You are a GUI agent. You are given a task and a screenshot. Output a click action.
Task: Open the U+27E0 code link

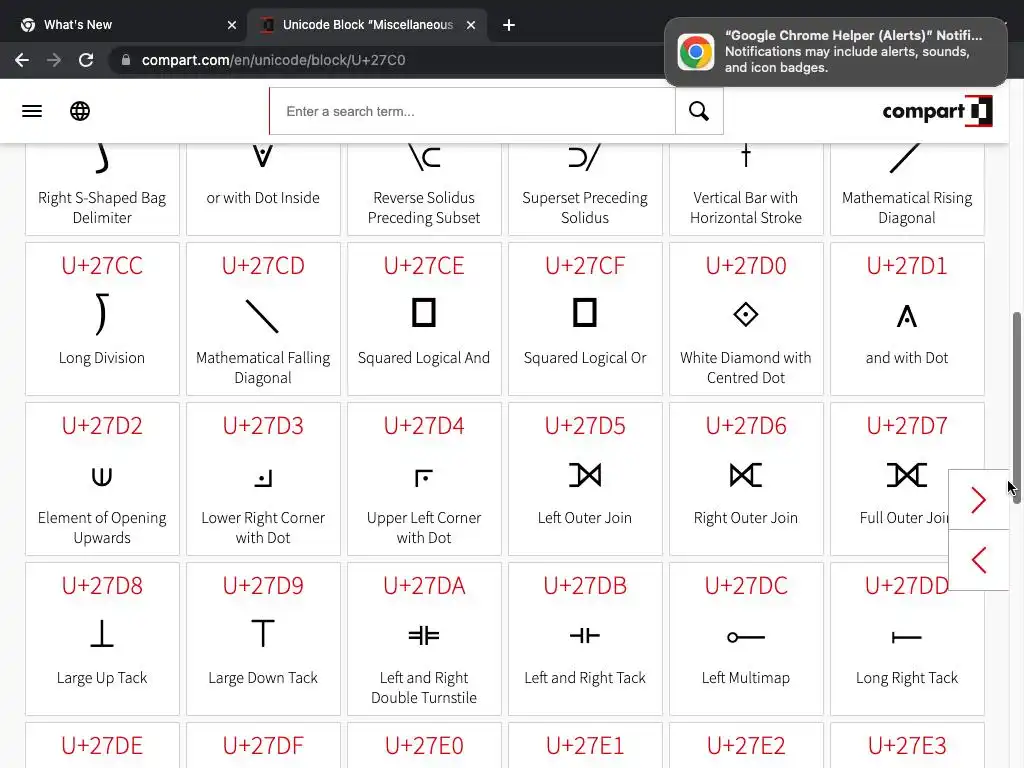424,746
